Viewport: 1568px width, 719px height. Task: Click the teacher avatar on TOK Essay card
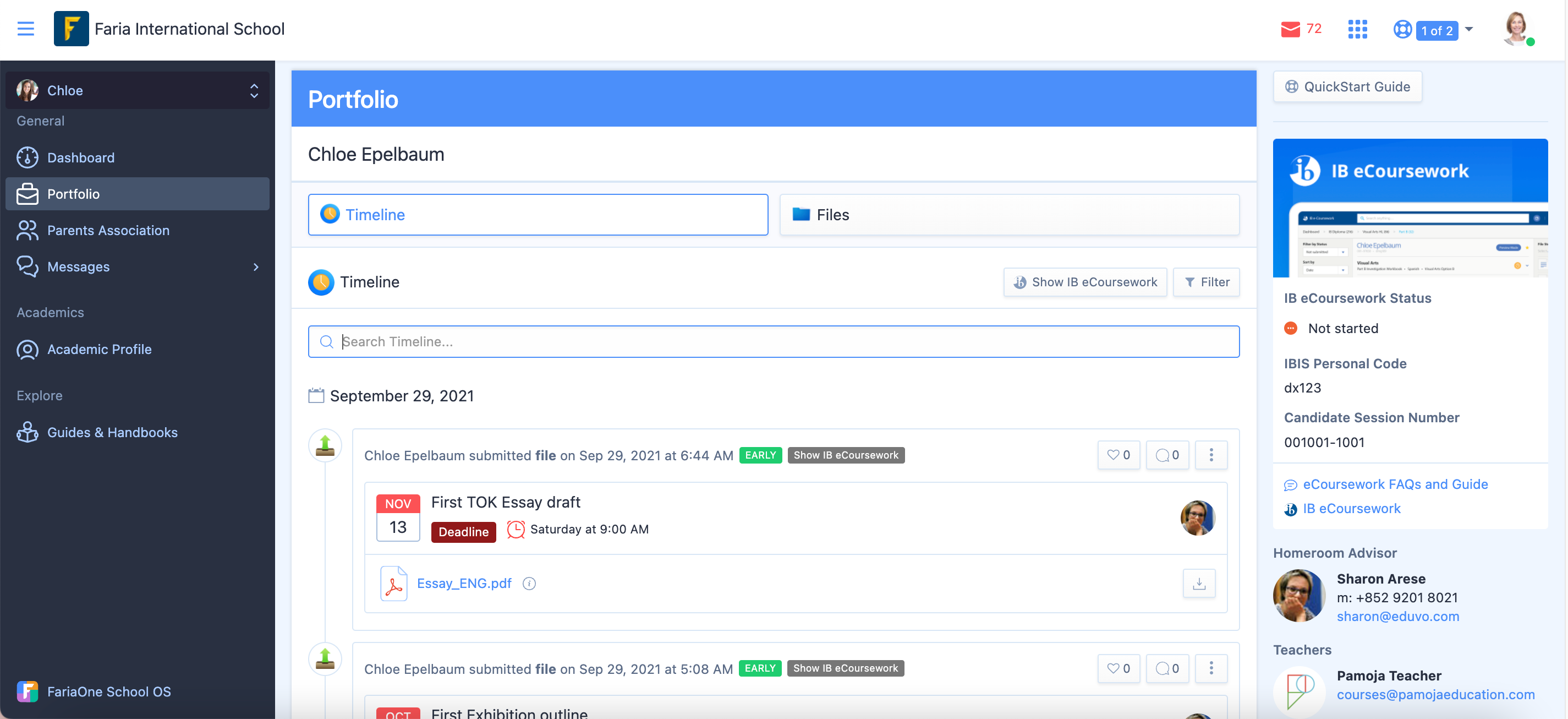[1197, 518]
